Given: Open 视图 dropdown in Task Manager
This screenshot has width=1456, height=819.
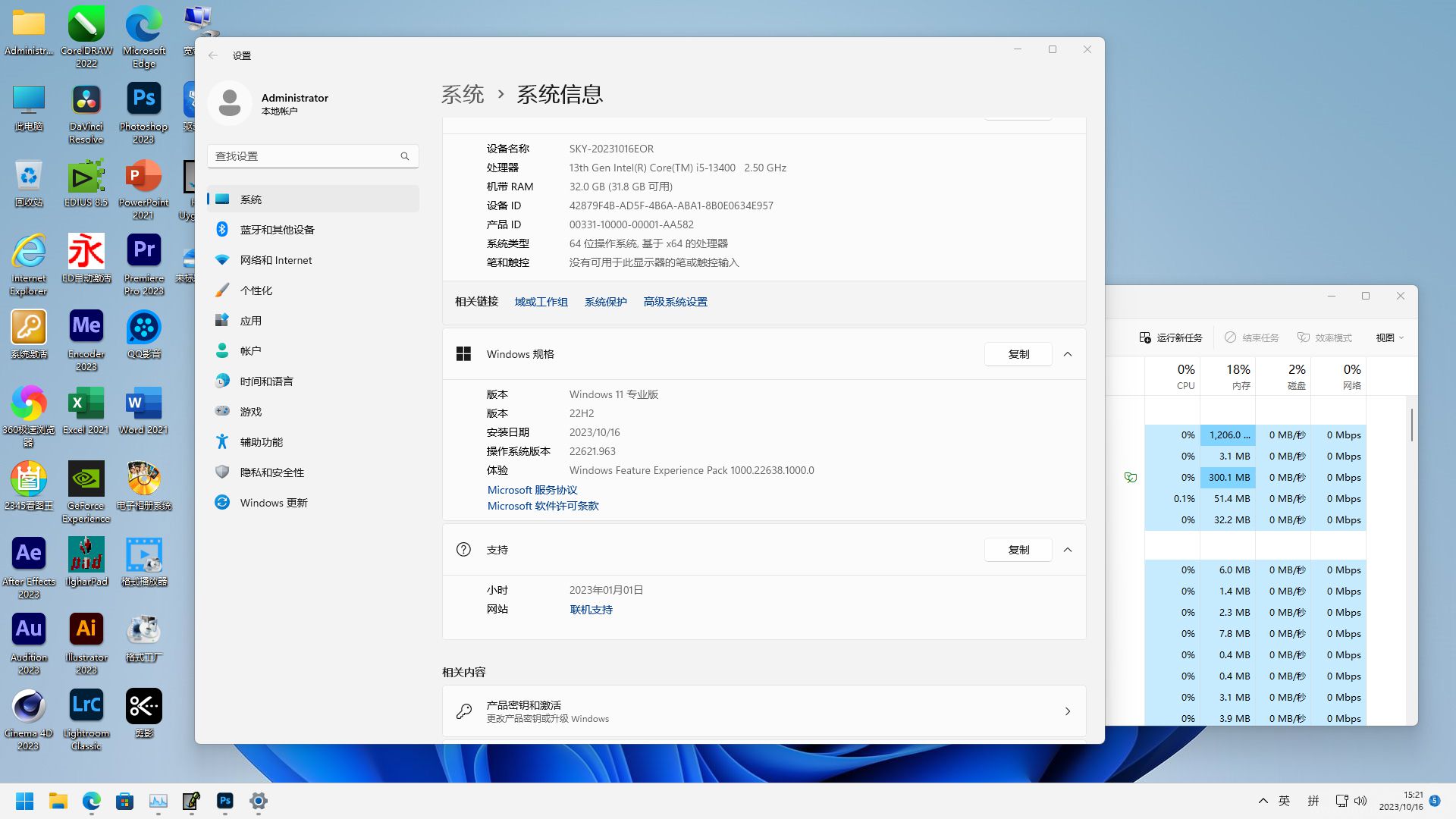Looking at the screenshot, I should (1390, 337).
